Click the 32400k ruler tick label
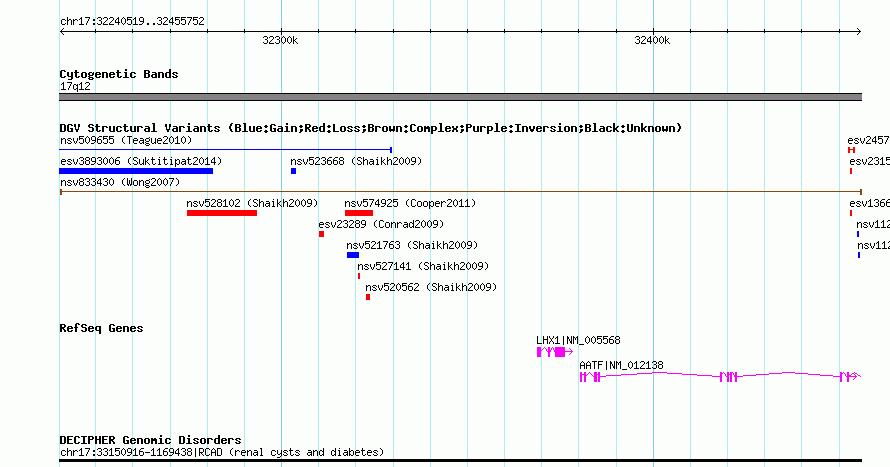Screen dimensions: 890x467 [652, 40]
